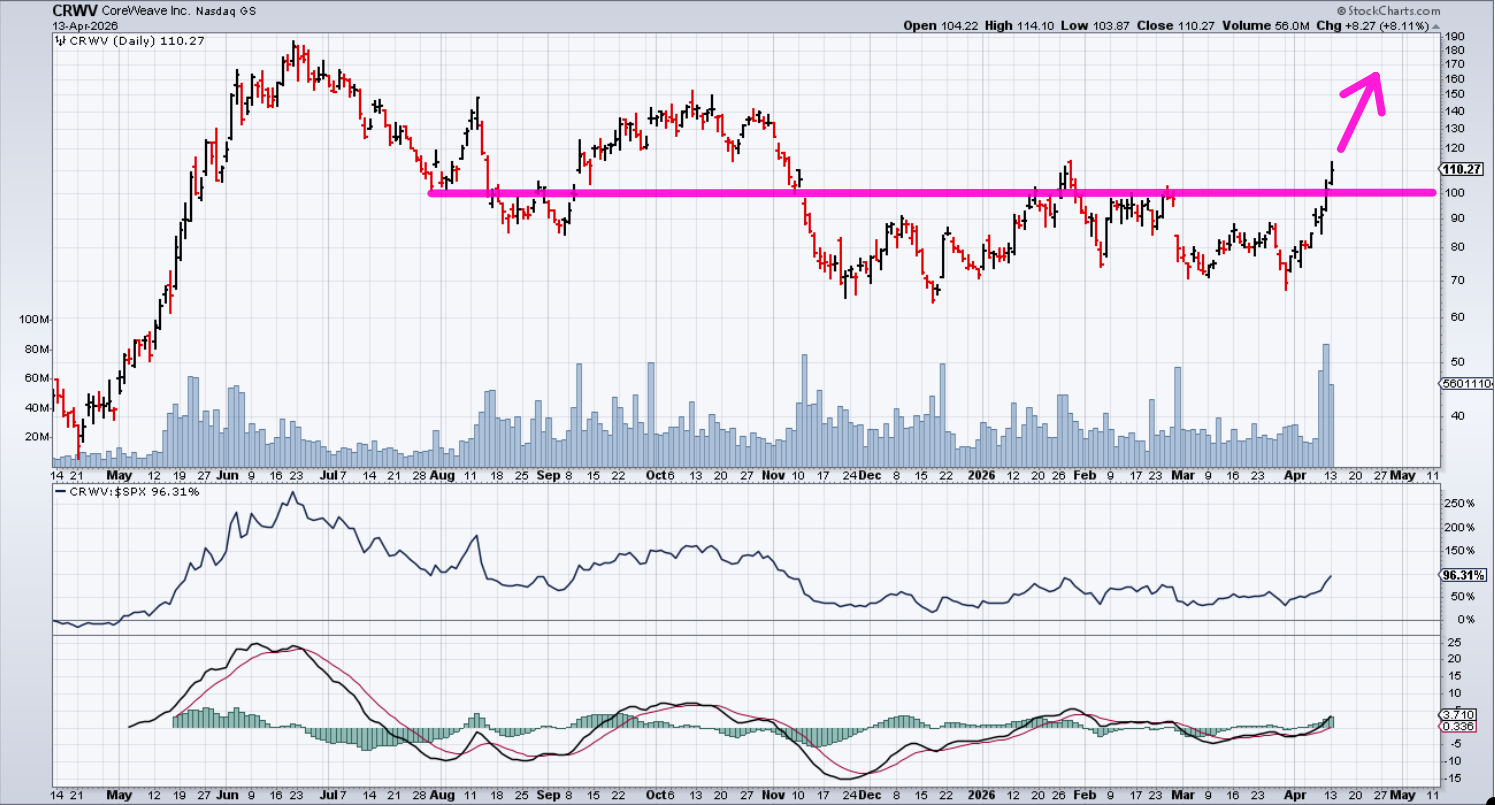Click the 60M volume axis label
The width and height of the screenshot is (1495, 805).
pos(39,378)
